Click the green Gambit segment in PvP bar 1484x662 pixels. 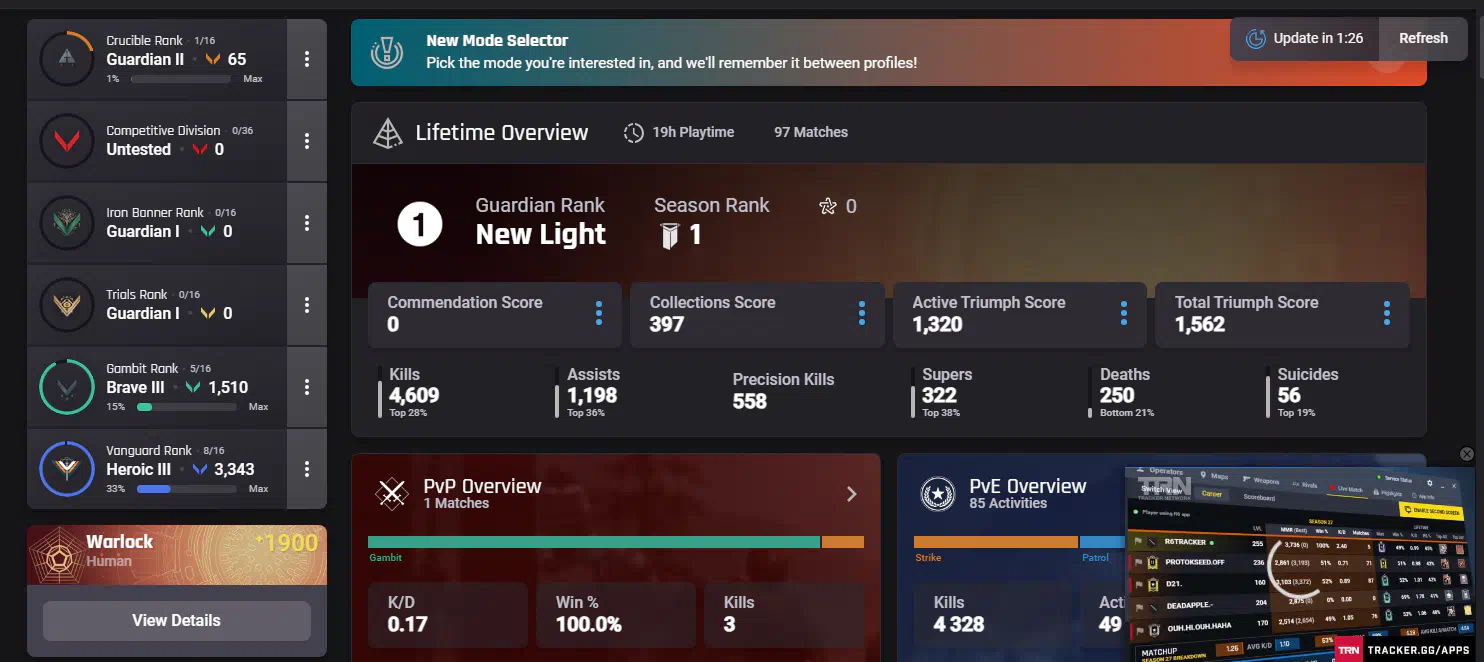pyautogui.click(x=593, y=542)
